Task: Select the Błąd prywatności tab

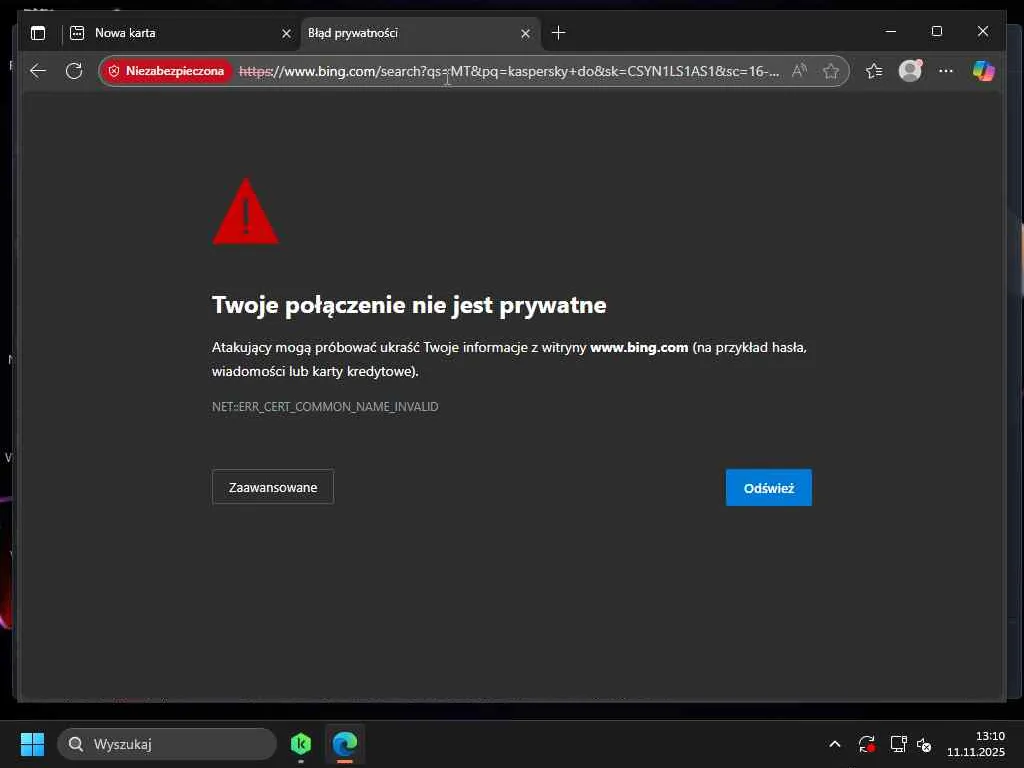Action: pos(420,33)
